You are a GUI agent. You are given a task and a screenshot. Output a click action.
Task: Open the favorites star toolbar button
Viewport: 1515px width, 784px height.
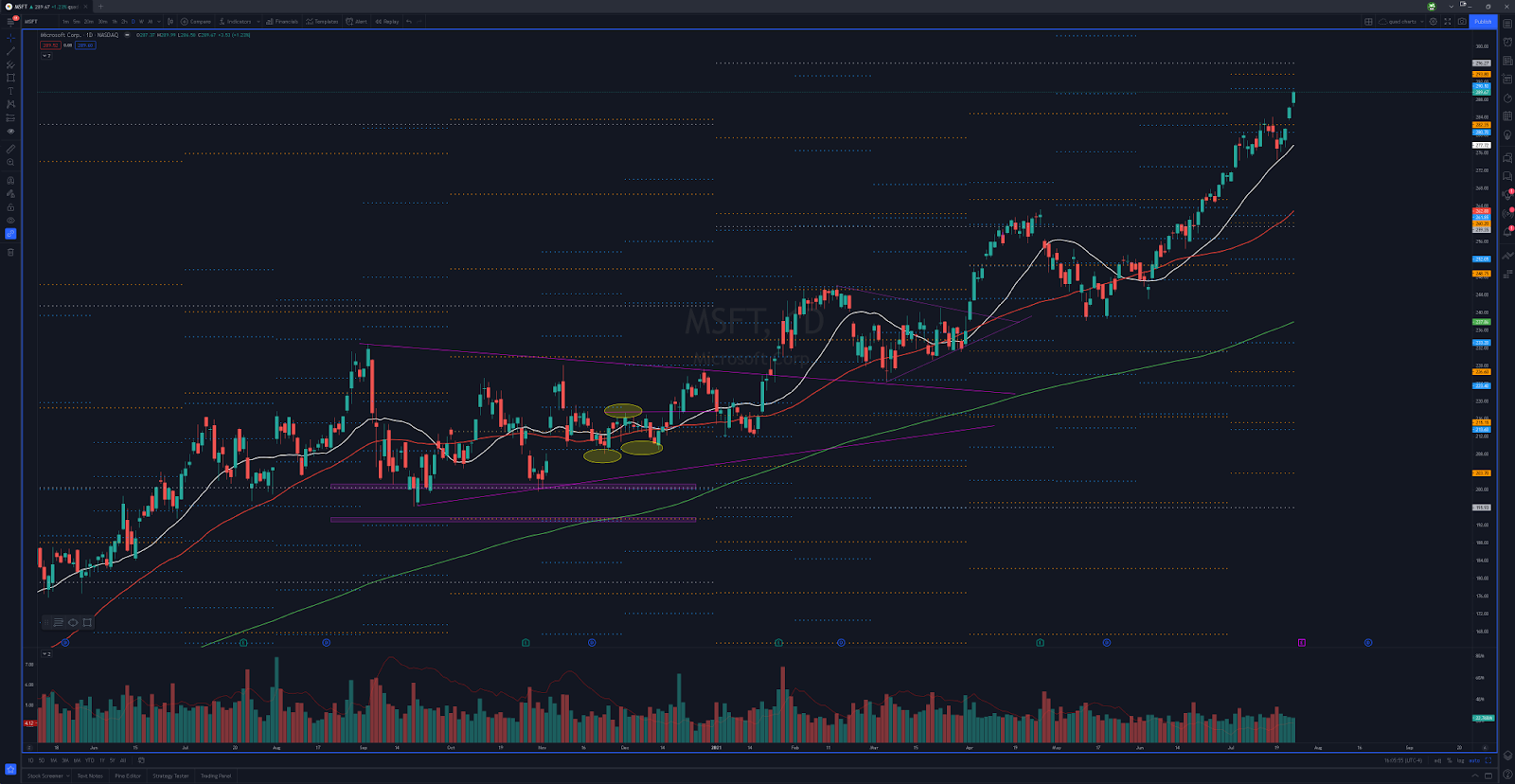pos(10,769)
